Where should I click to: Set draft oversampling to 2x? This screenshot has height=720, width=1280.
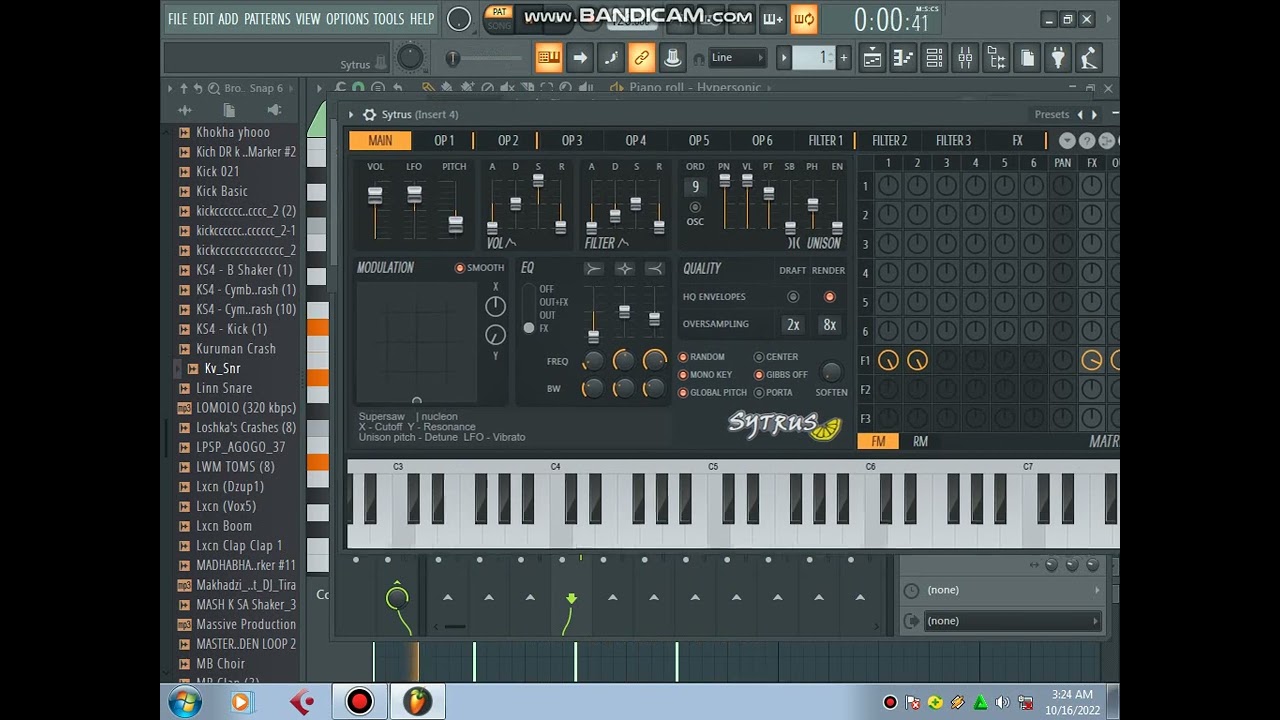click(793, 325)
